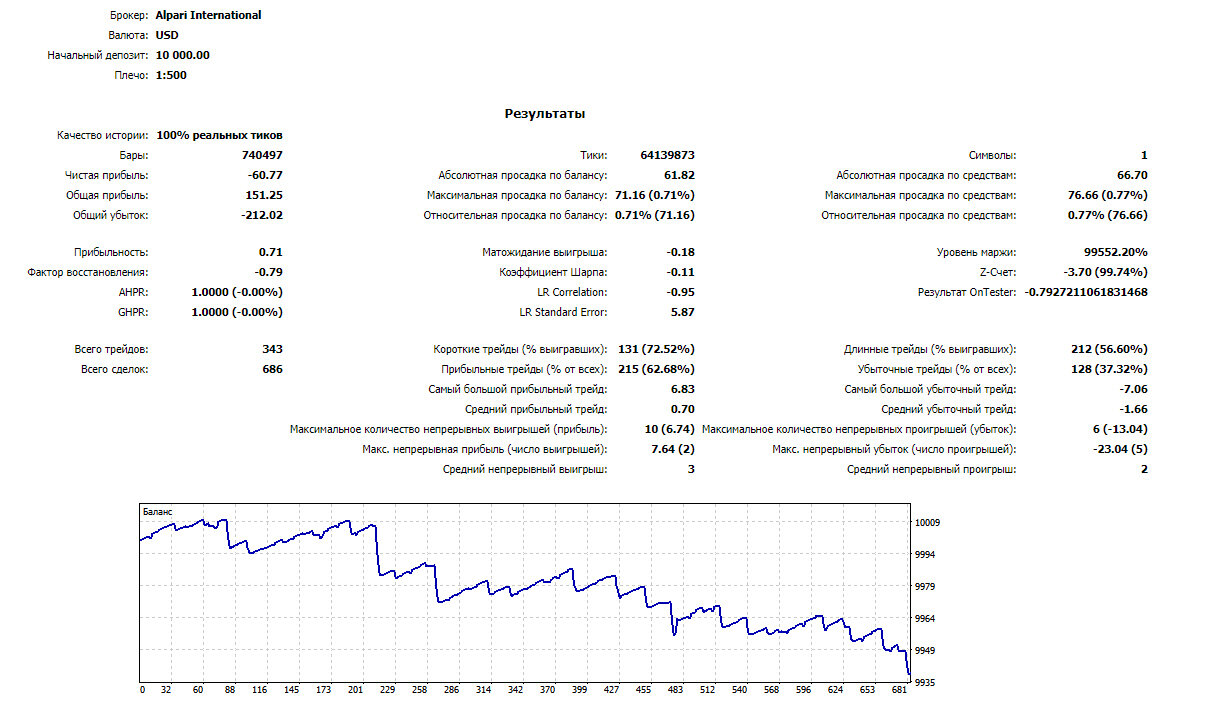Click profitable trades value 215 (62.68%)
Viewport: 1224px width, 725px height.
(656, 369)
